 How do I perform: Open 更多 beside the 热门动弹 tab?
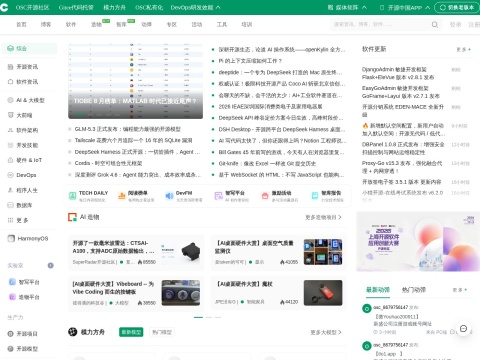tap(460, 290)
